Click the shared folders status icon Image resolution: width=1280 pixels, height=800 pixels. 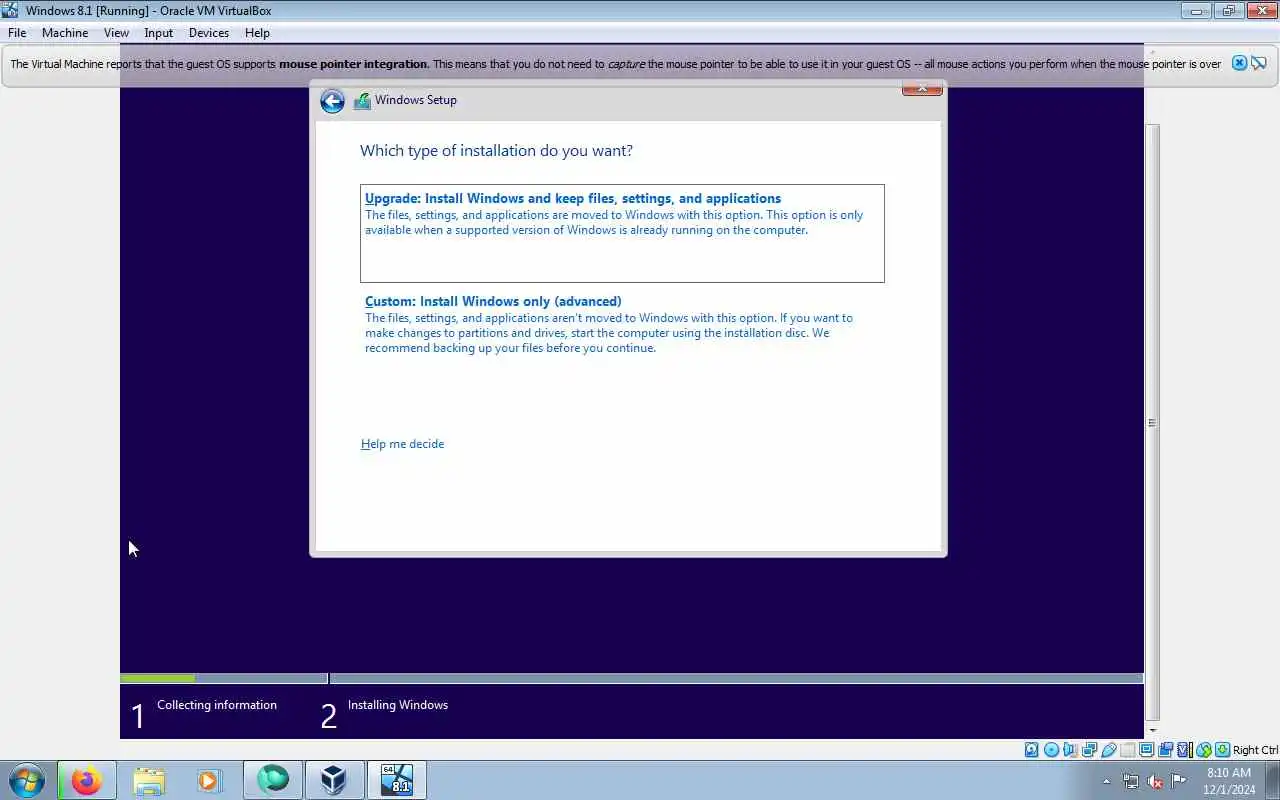pos(1128,750)
